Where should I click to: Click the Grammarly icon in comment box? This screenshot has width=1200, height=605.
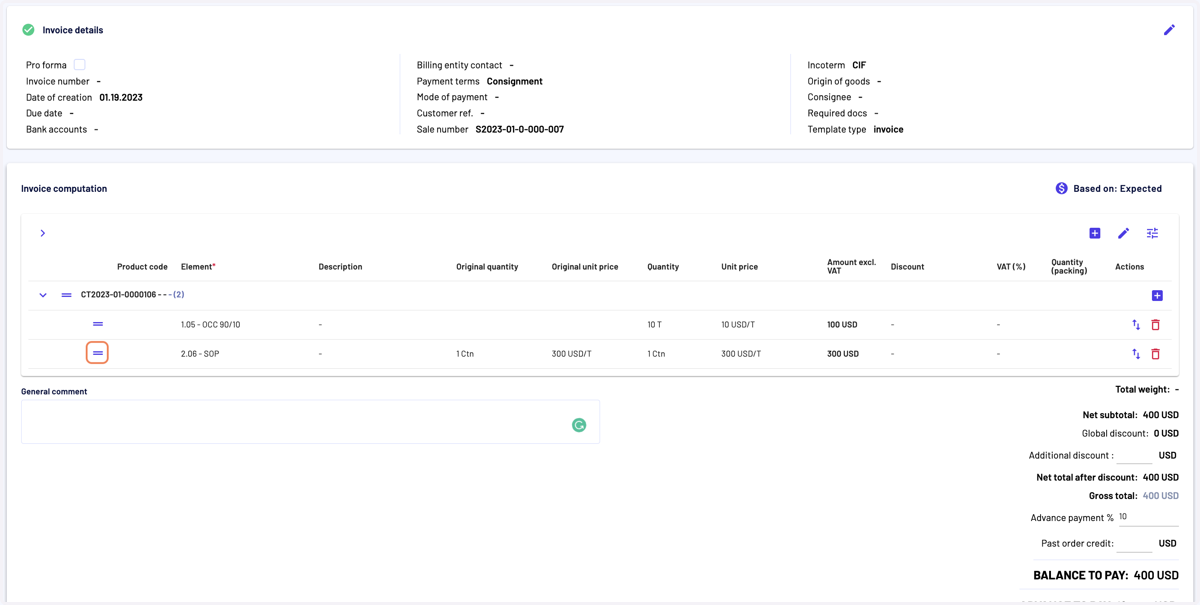[x=579, y=425]
